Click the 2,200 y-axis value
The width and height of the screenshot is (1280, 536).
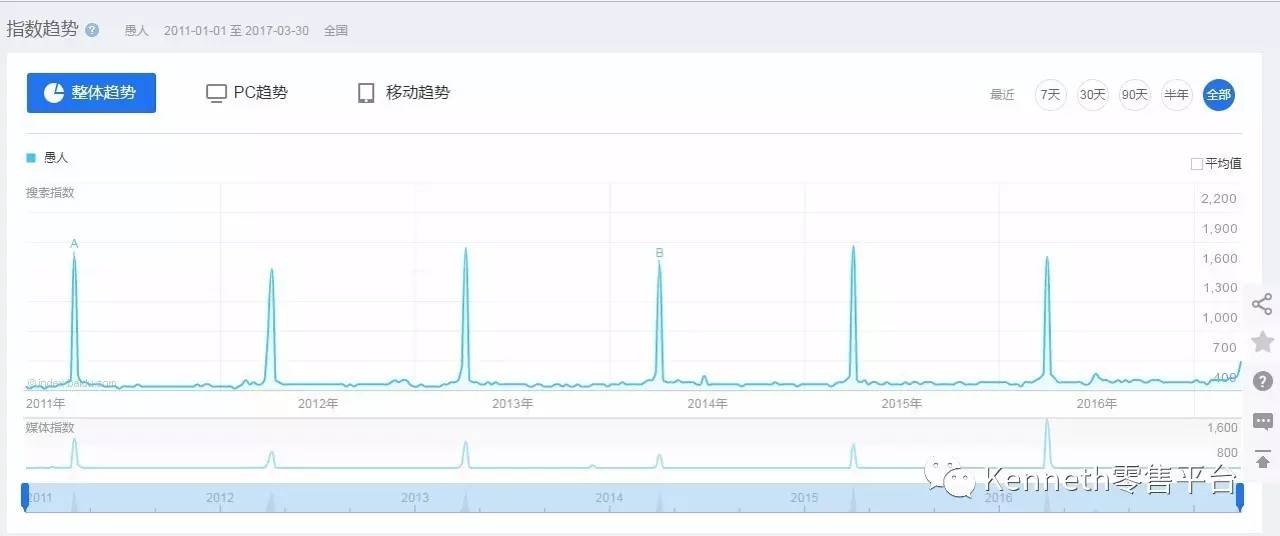[x=1219, y=199]
